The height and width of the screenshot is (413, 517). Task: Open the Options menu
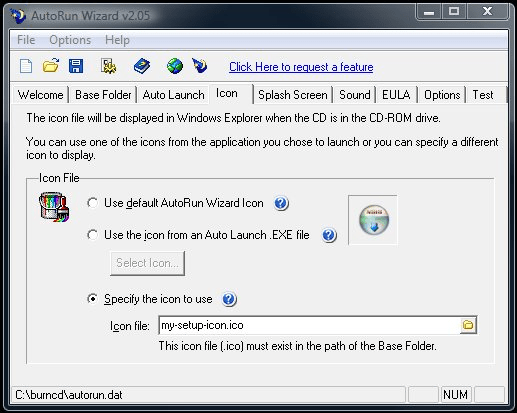coord(70,40)
